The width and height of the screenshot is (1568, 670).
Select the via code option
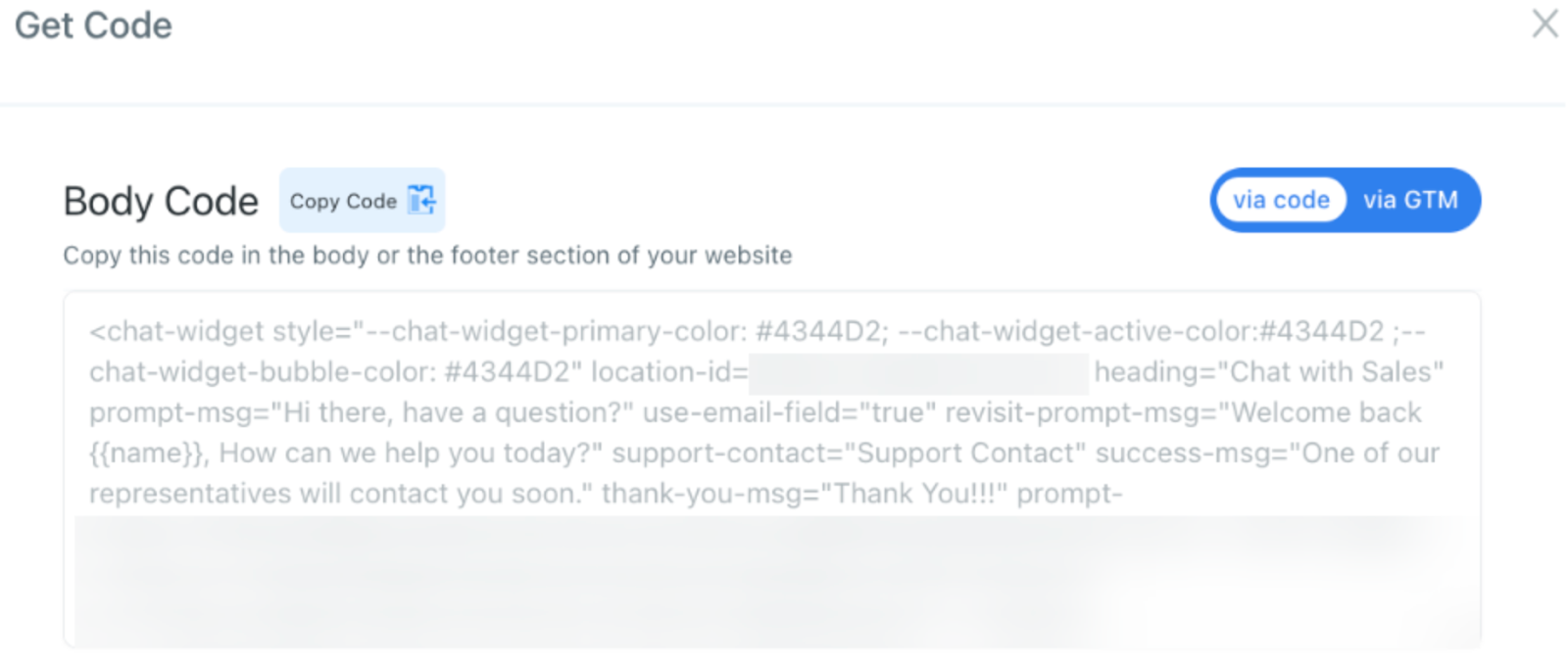[1281, 200]
